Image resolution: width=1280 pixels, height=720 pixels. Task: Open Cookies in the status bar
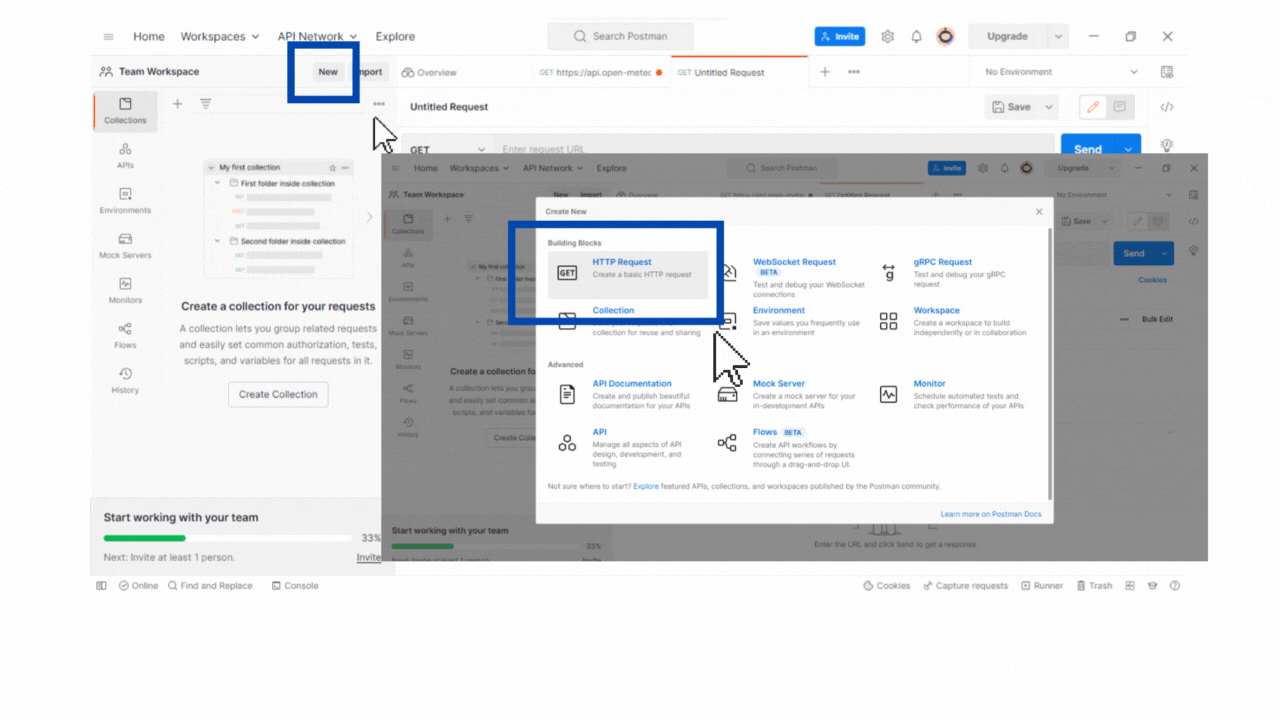pyautogui.click(x=887, y=586)
